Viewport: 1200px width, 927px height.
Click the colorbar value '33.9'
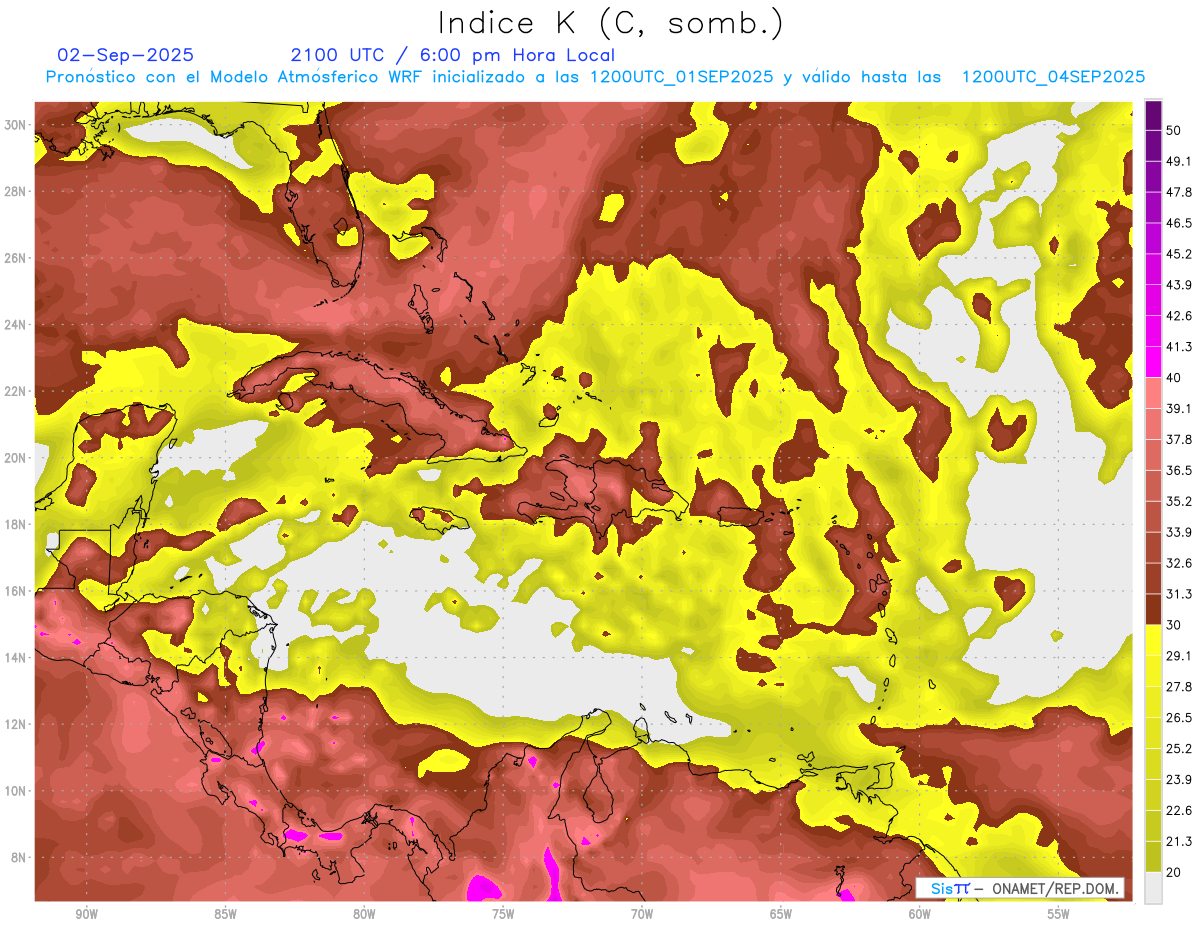pos(1179,533)
